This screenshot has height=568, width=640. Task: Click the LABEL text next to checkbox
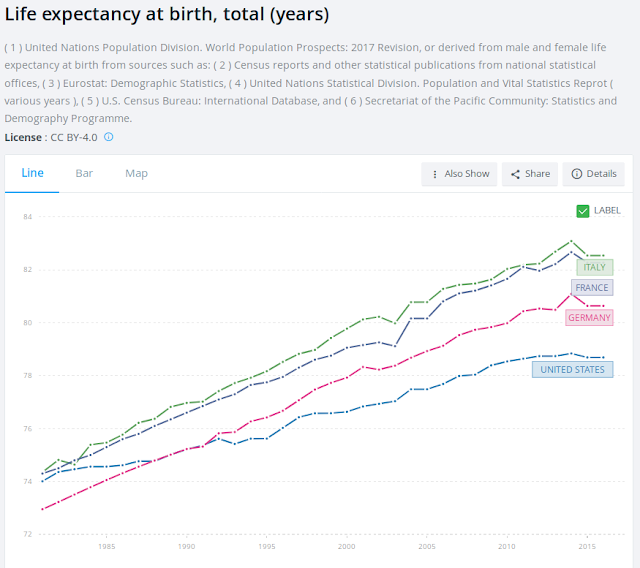pos(607,211)
